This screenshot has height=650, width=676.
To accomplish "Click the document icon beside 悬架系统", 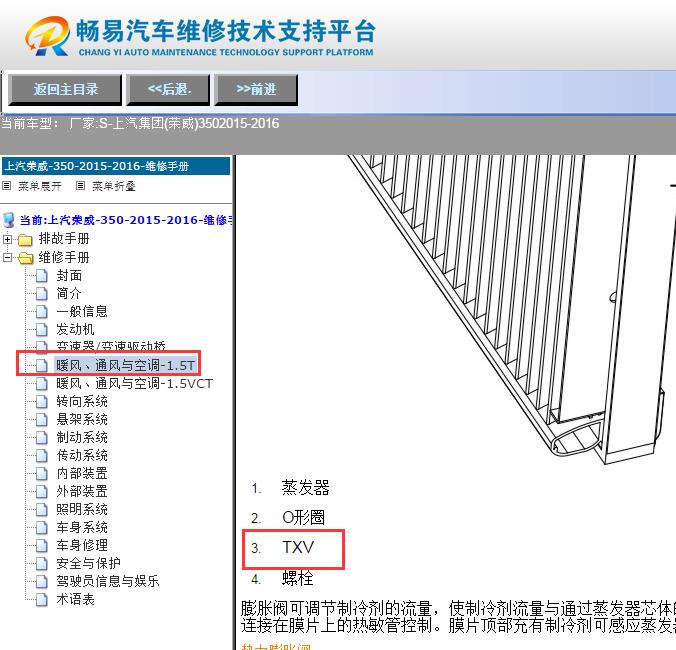I will coord(41,419).
